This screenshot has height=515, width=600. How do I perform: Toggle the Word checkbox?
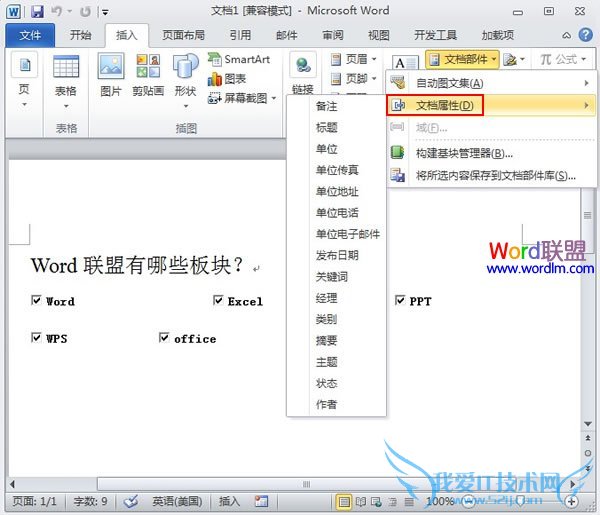pos(36,300)
